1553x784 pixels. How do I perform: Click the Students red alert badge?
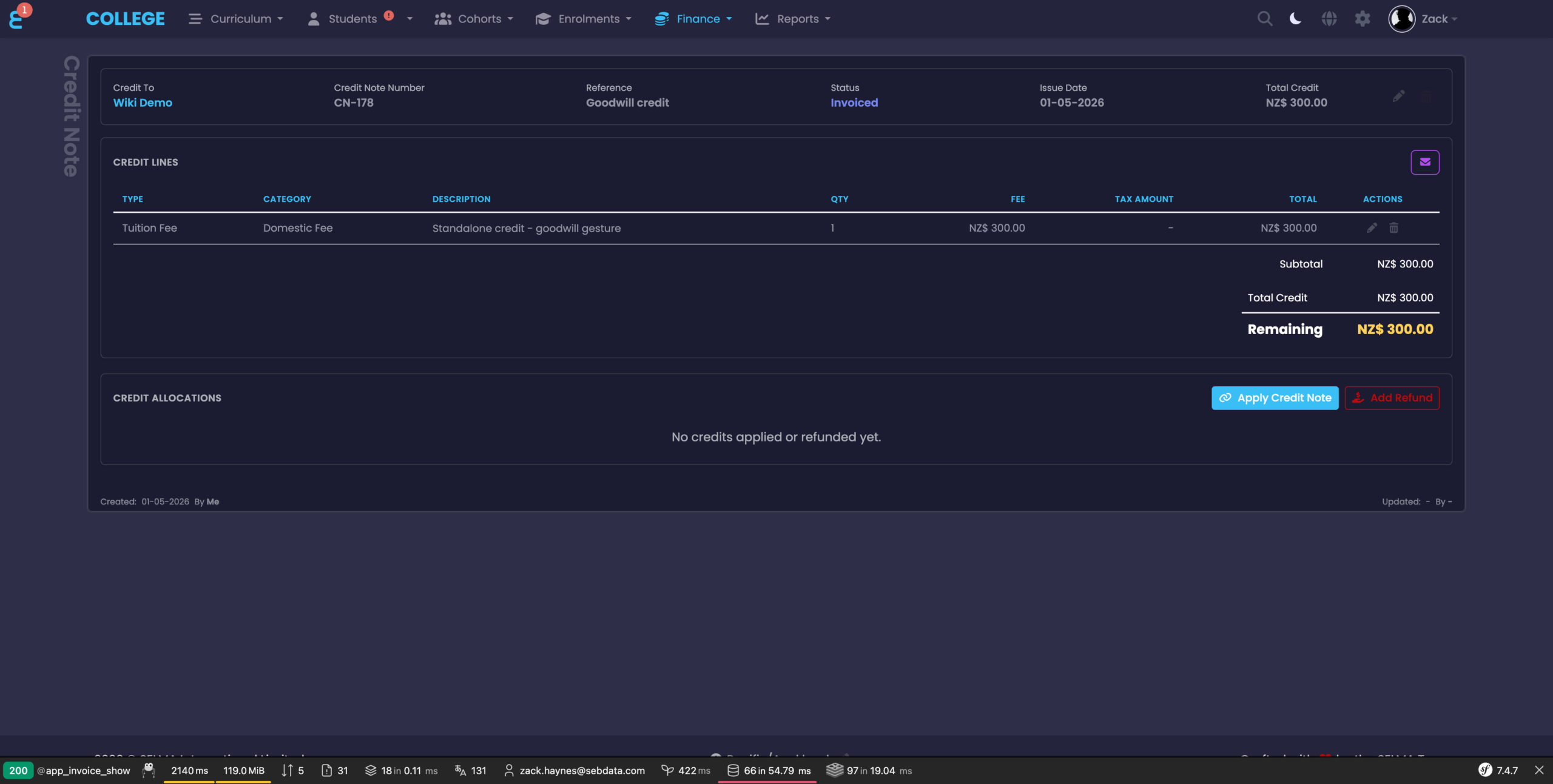389,16
